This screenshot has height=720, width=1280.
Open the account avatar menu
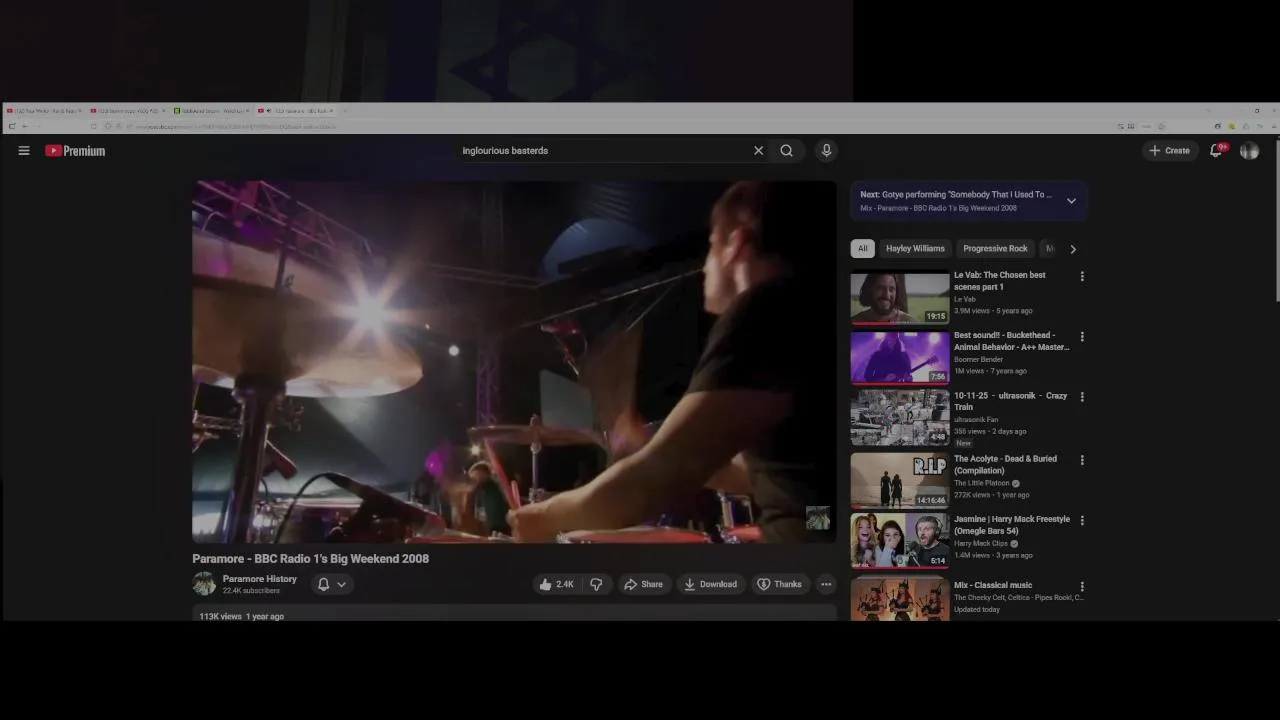(1249, 151)
